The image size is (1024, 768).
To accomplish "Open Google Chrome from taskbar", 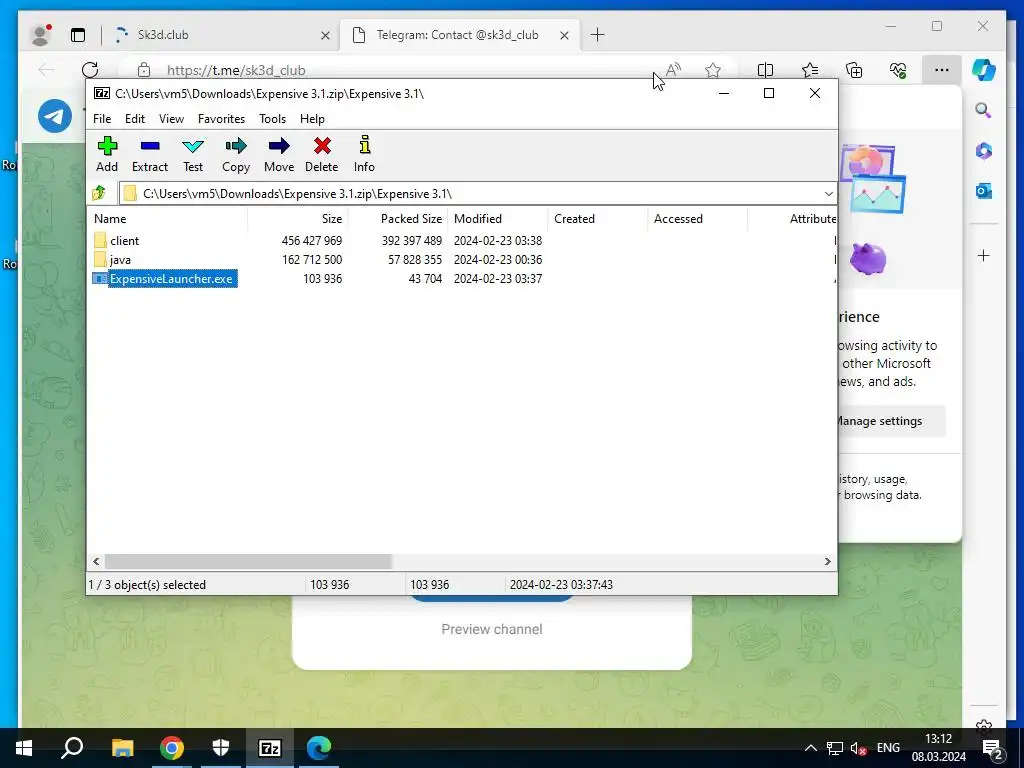I will [x=172, y=748].
